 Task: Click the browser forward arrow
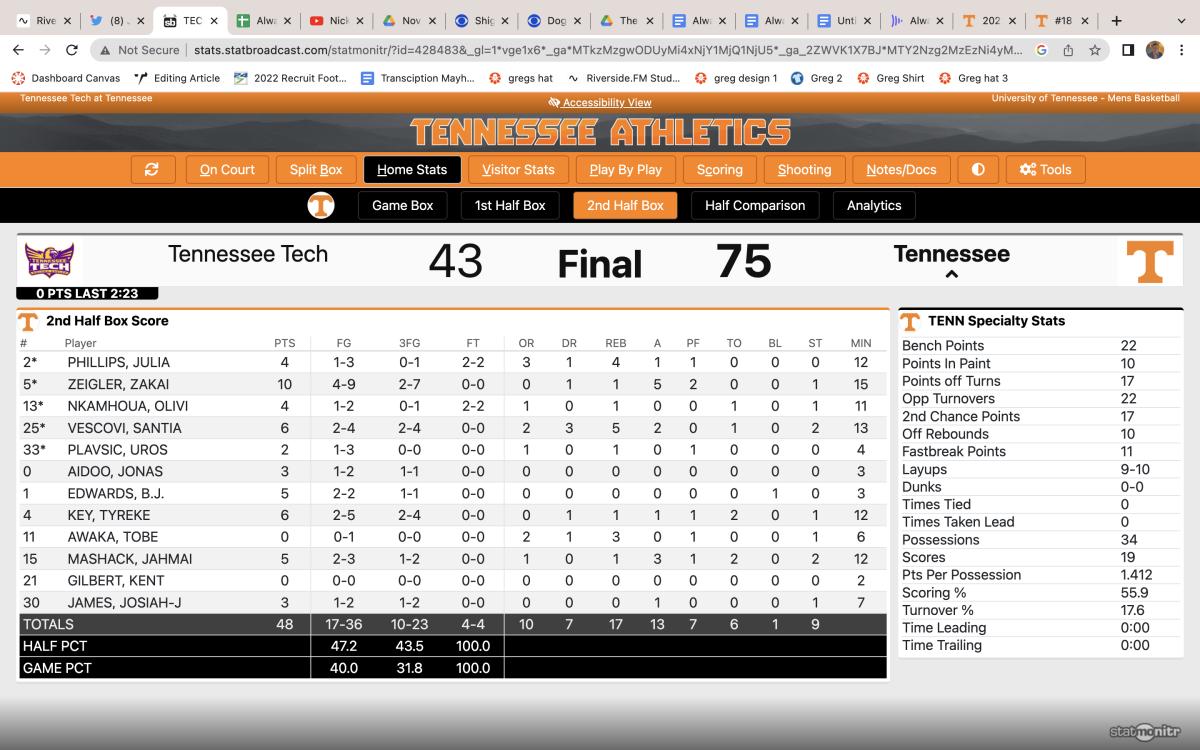pyautogui.click(x=45, y=50)
